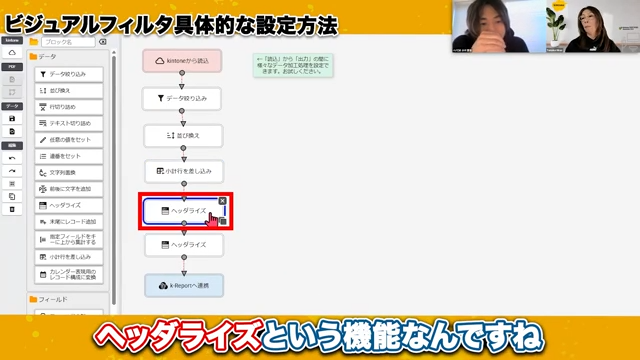Click the save-as document icon below save
This screenshot has height=360, width=640.
[x=12, y=131]
